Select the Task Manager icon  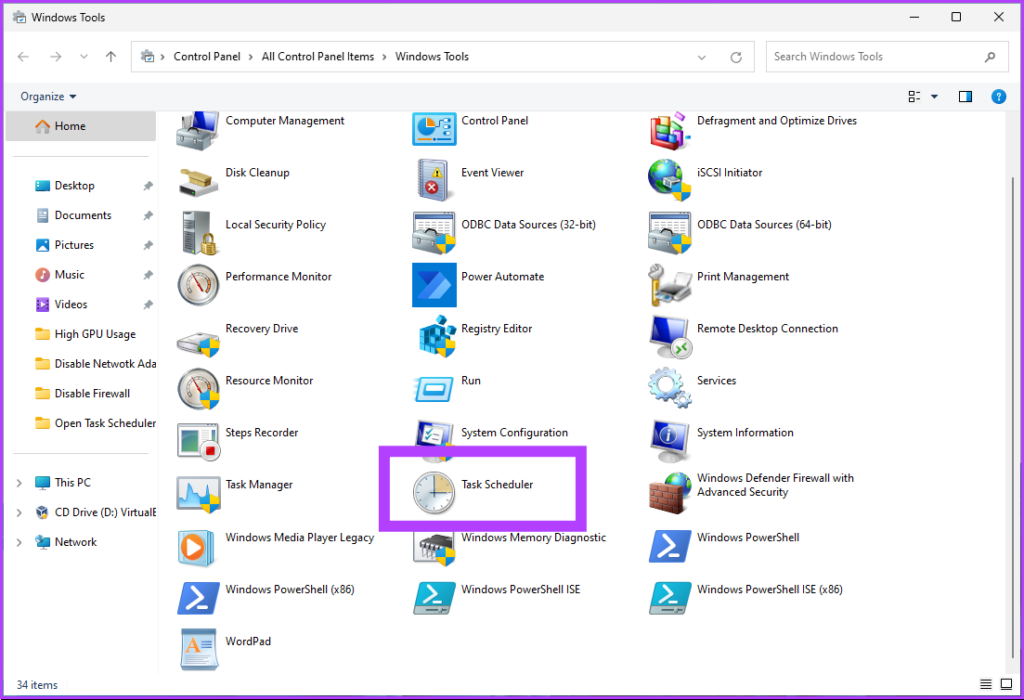pyautogui.click(x=198, y=493)
